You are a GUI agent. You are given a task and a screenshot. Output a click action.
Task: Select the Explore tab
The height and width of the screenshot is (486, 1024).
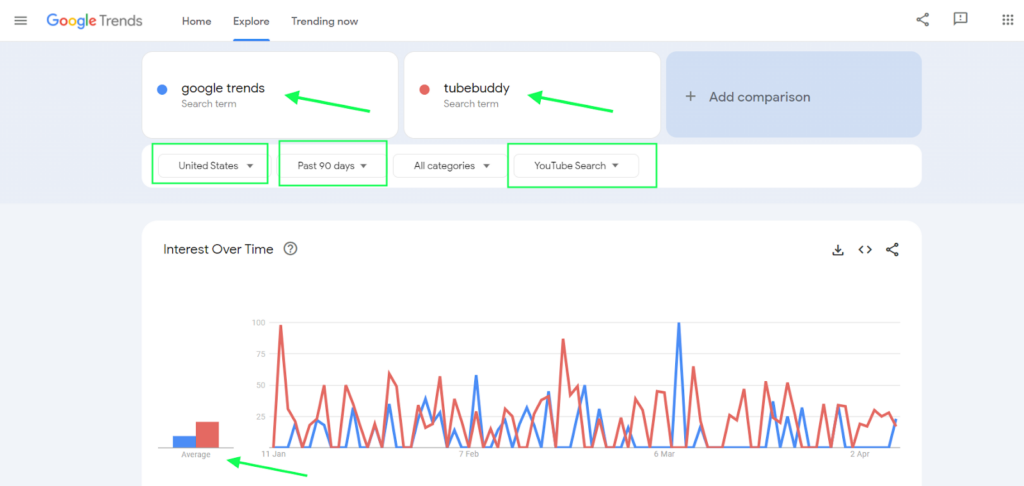(x=251, y=21)
